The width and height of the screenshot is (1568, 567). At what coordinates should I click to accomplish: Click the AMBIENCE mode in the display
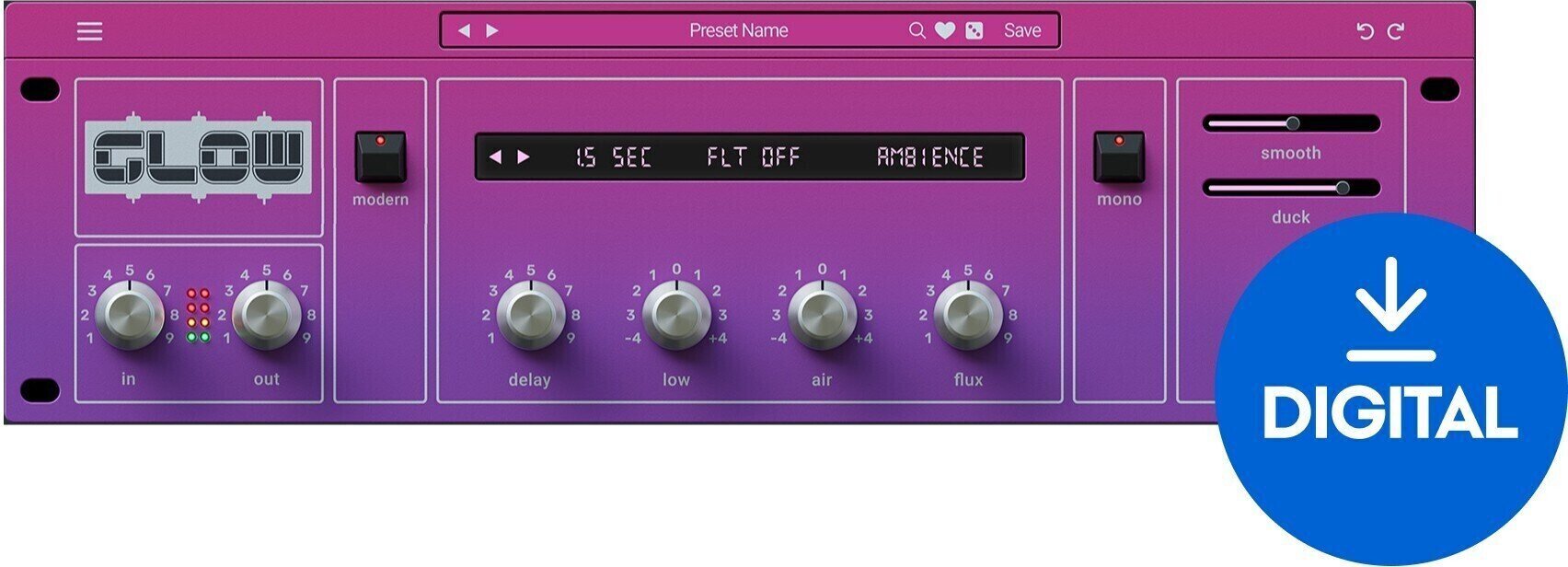[x=929, y=157]
